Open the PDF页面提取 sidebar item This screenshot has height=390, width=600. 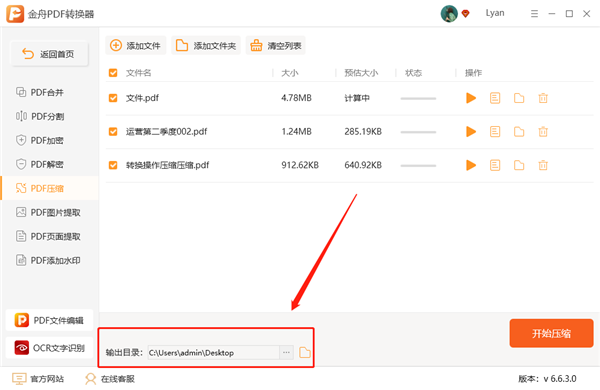[50, 237]
